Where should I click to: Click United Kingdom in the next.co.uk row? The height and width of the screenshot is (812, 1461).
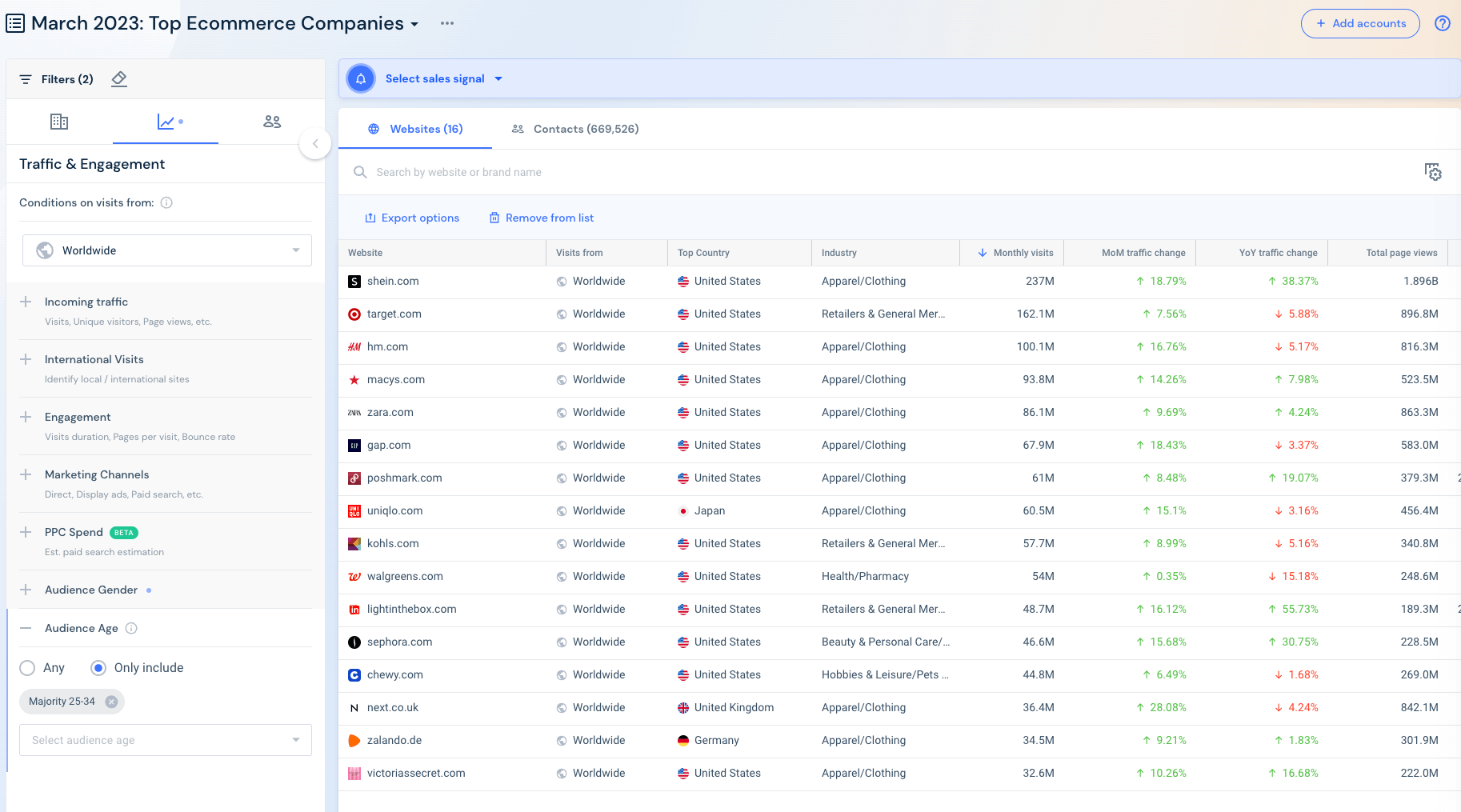734,708
